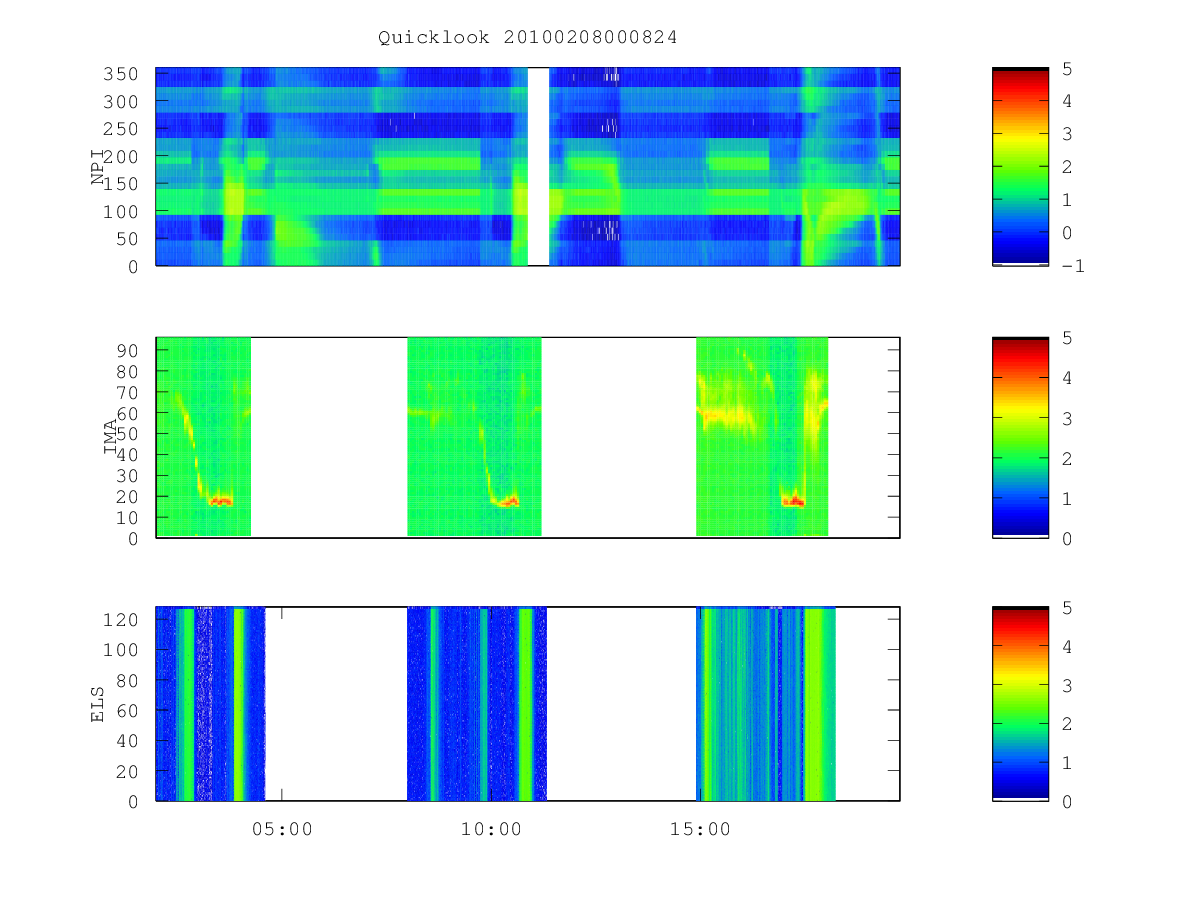This screenshot has width=1200, height=900.
Task: Click the 0 label on ELS color scale
Action: click(x=1066, y=801)
